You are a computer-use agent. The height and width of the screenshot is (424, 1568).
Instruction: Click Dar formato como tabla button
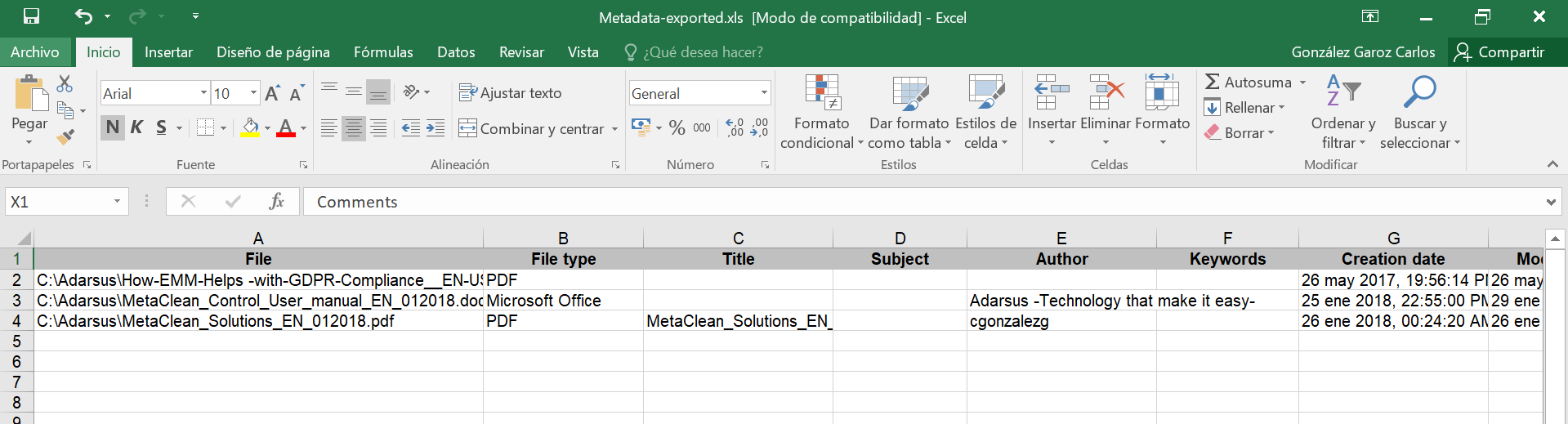(x=909, y=112)
